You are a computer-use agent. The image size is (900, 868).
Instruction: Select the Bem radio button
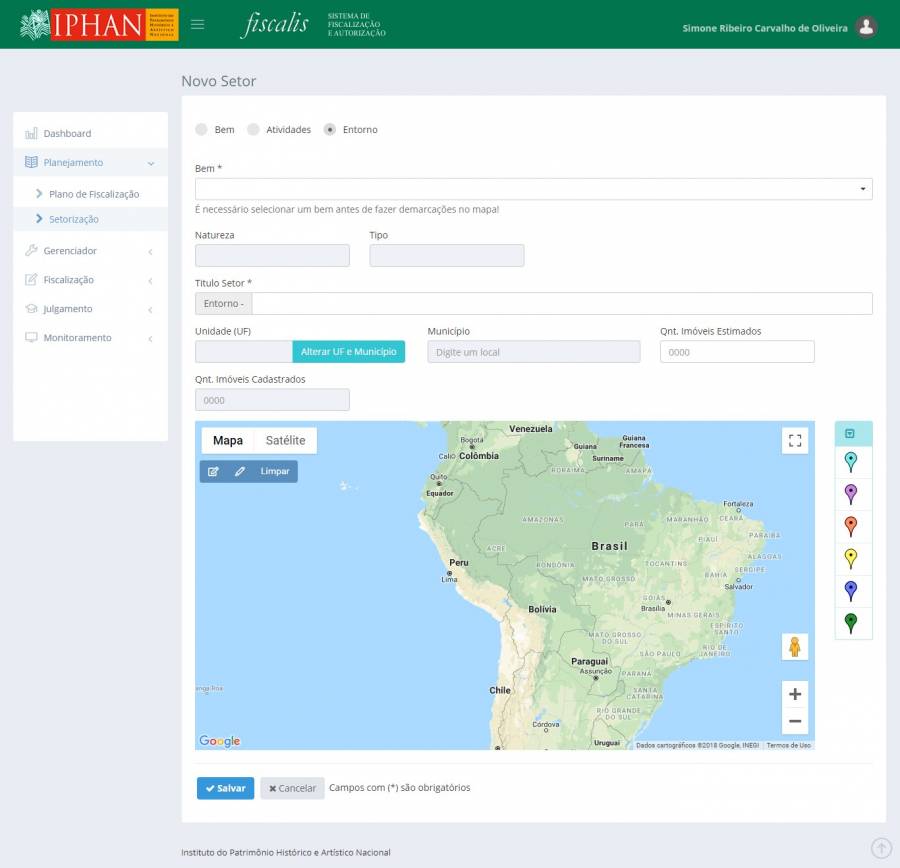pos(202,130)
